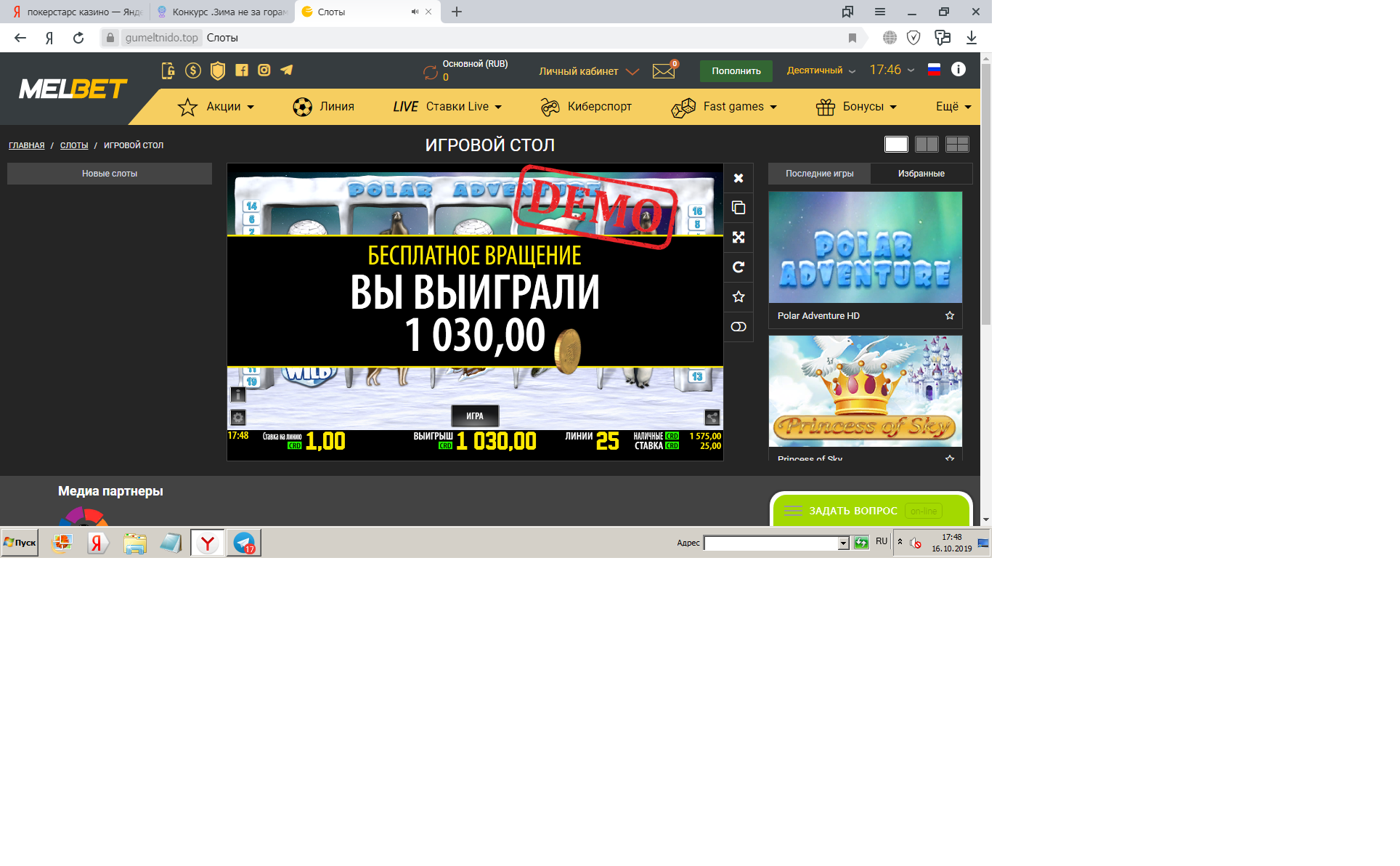This screenshot has height=866, width=1400.
Task: Open the Киберспорт menu item
Action: (586, 107)
